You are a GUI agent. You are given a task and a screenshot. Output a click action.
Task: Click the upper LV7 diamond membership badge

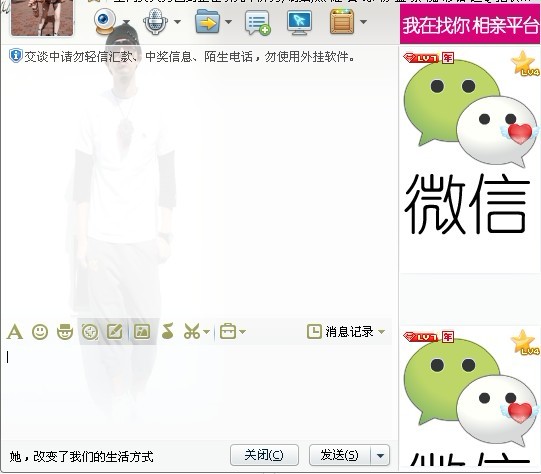[x=421, y=58]
